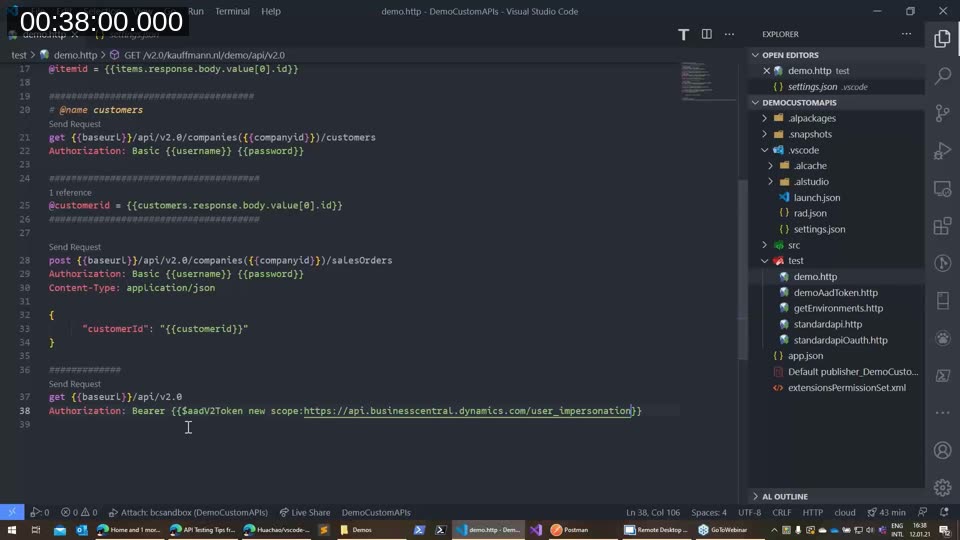
Task: Open Windows Start menu
Action: point(12,530)
